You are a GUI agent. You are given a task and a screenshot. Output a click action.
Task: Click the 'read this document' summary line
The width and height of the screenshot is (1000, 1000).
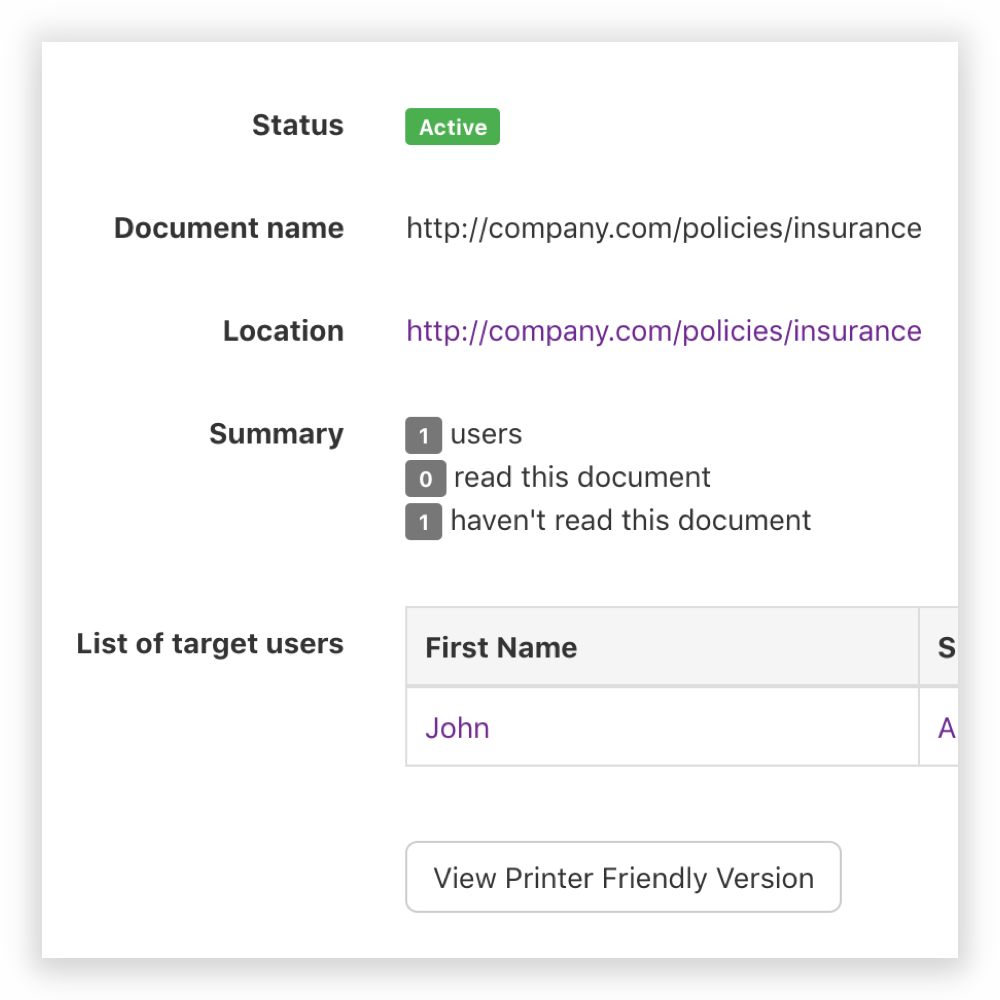pos(582,477)
